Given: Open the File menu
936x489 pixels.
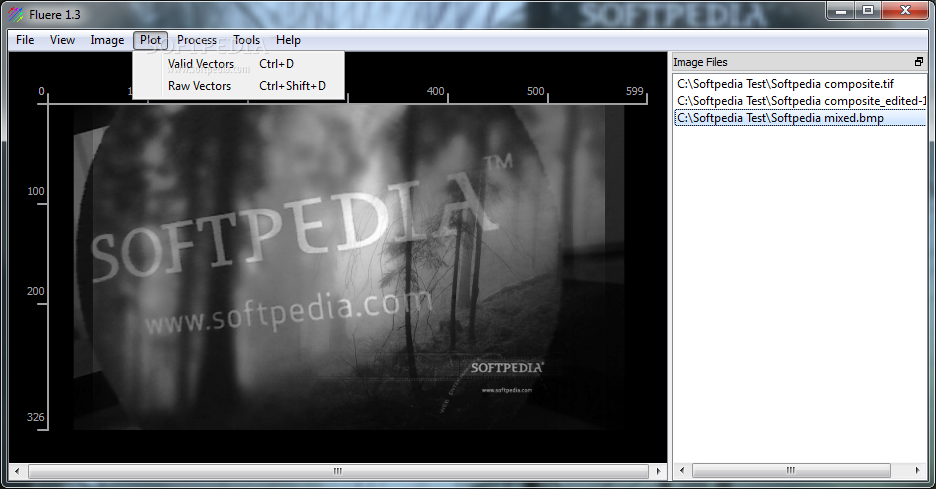Looking at the screenshot, I should tap(25, 40).
